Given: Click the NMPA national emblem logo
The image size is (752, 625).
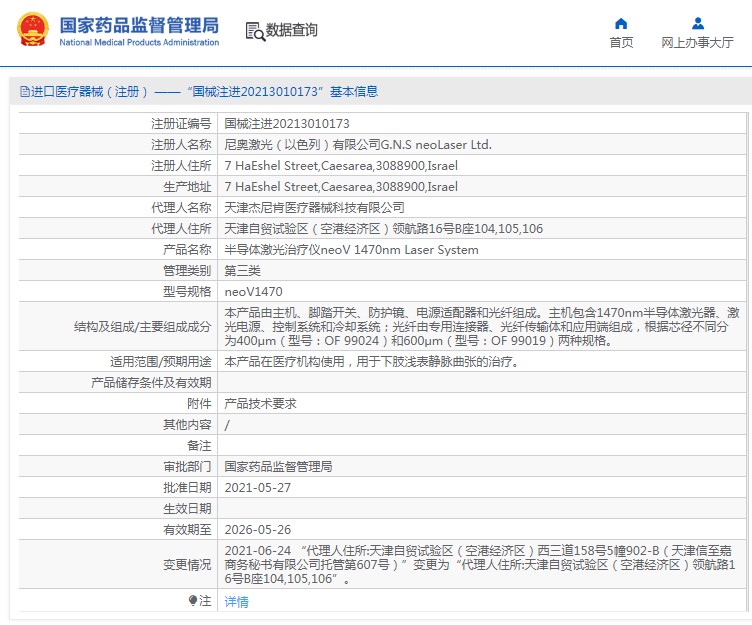Looking at the screenshot, I should (33, 30).
